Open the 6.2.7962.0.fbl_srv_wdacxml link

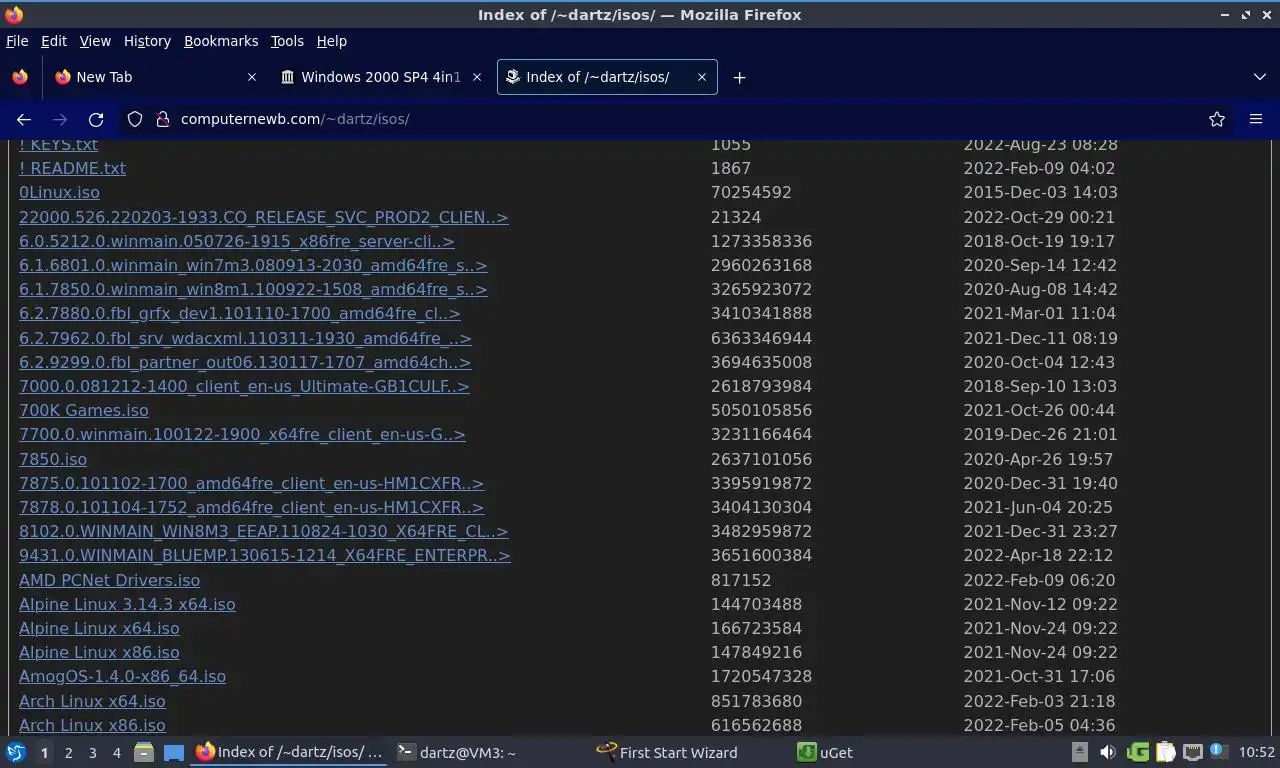[x=245, y=338]
